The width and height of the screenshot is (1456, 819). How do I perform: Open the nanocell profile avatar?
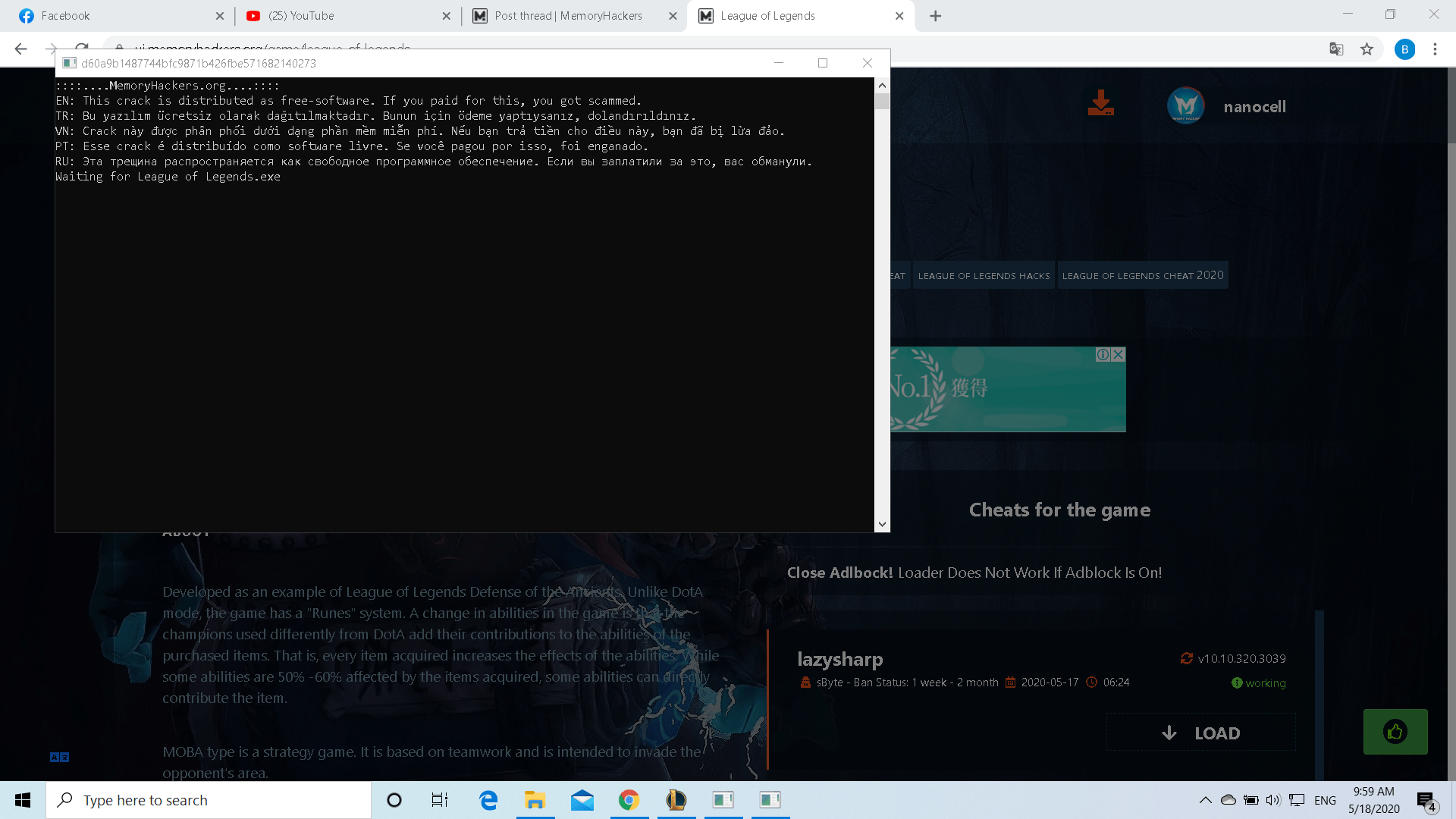[x=1186, y=106]
